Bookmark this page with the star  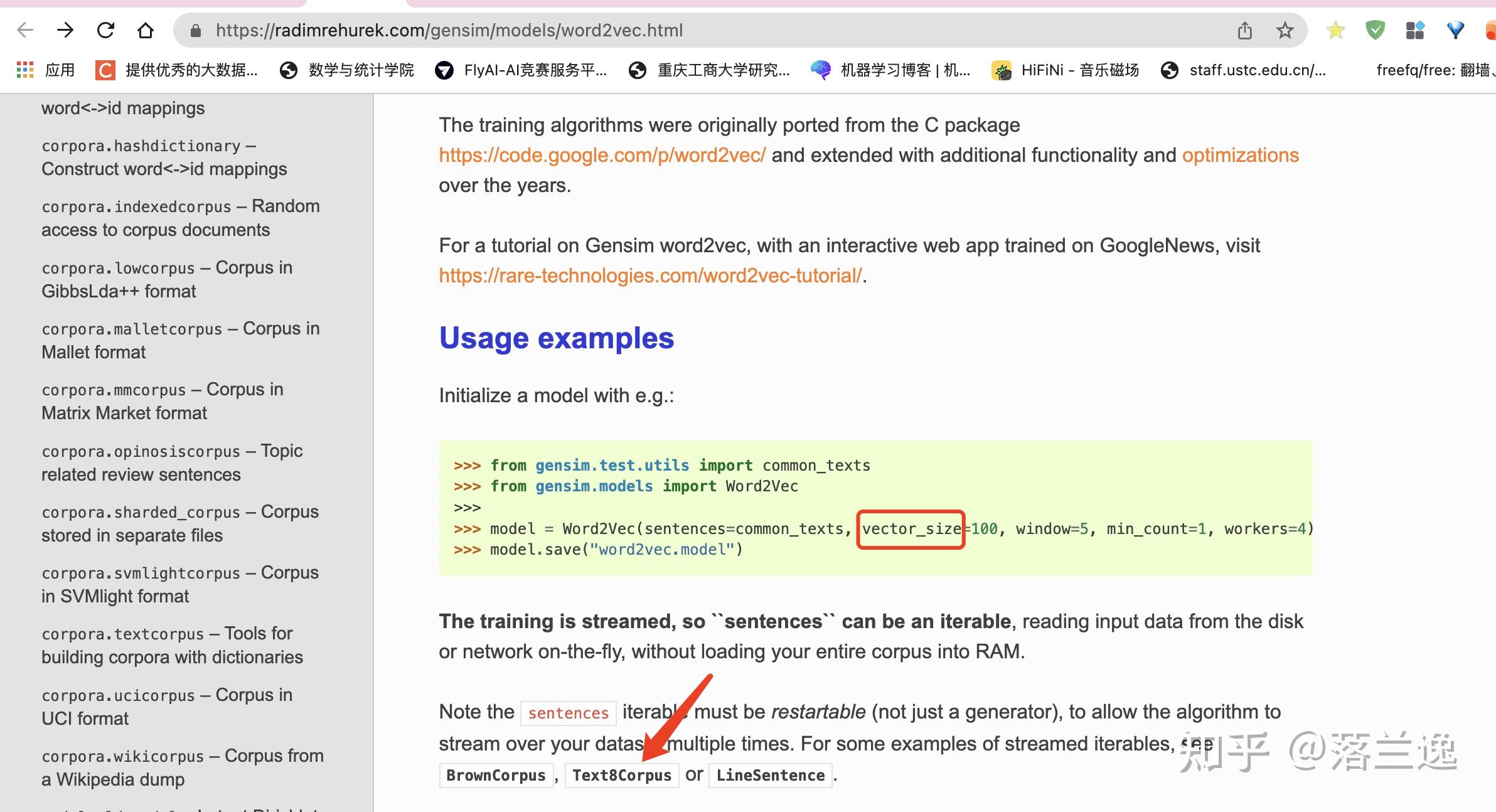(x=1285, y=29)
